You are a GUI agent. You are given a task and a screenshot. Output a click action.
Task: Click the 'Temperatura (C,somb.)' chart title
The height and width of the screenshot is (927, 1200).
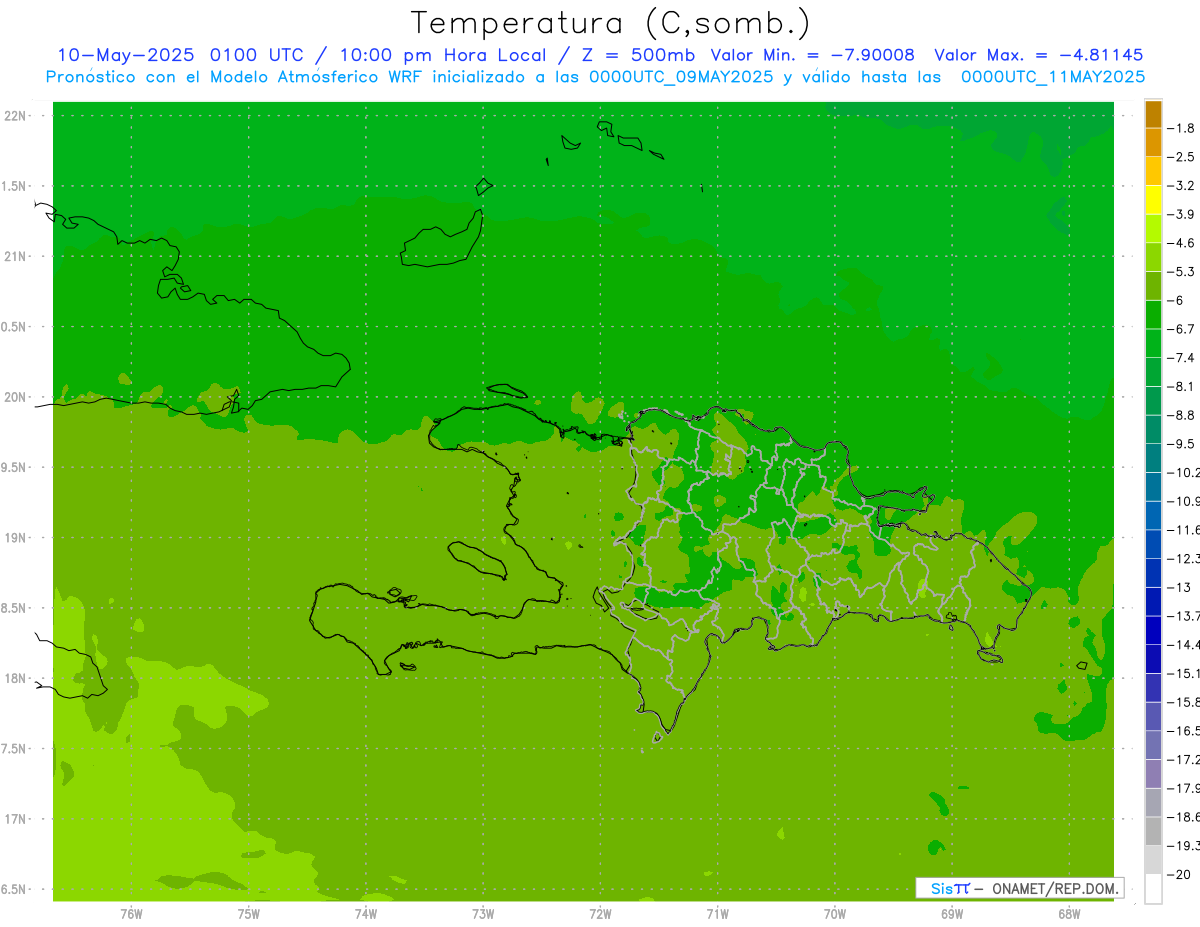[x=611, y=23]
